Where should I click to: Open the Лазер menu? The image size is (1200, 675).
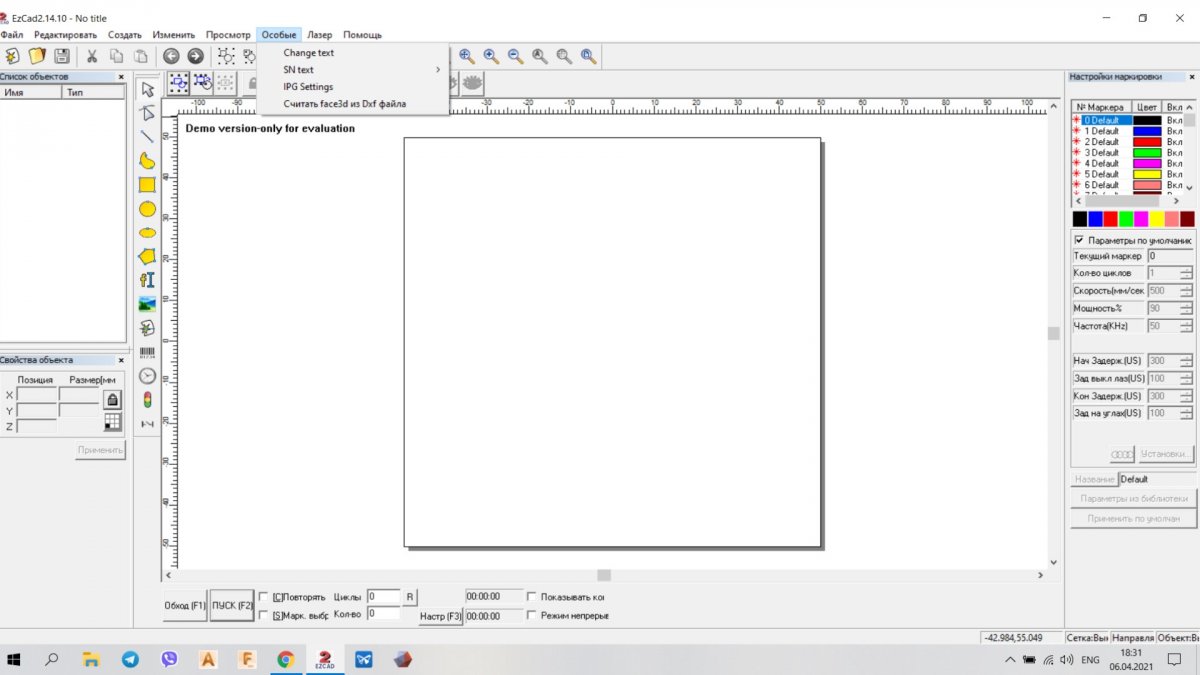(317, 35)
